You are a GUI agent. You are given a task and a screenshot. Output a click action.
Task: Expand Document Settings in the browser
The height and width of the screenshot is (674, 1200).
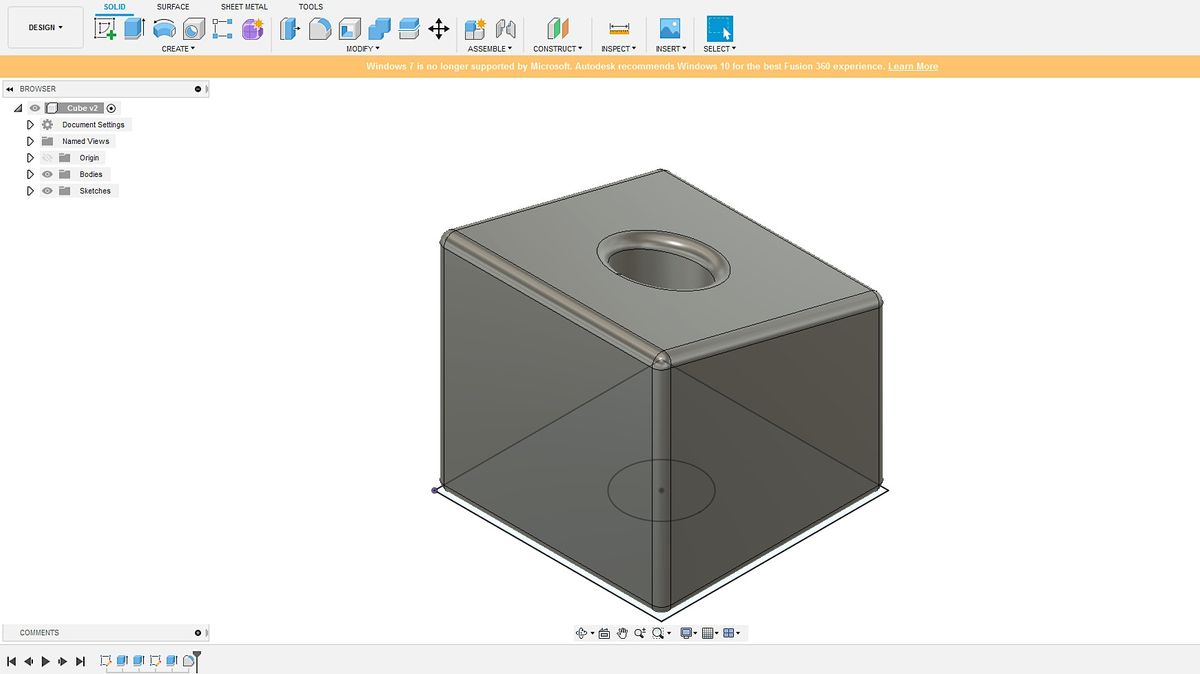pyautogui.click(x=29, y=124)
